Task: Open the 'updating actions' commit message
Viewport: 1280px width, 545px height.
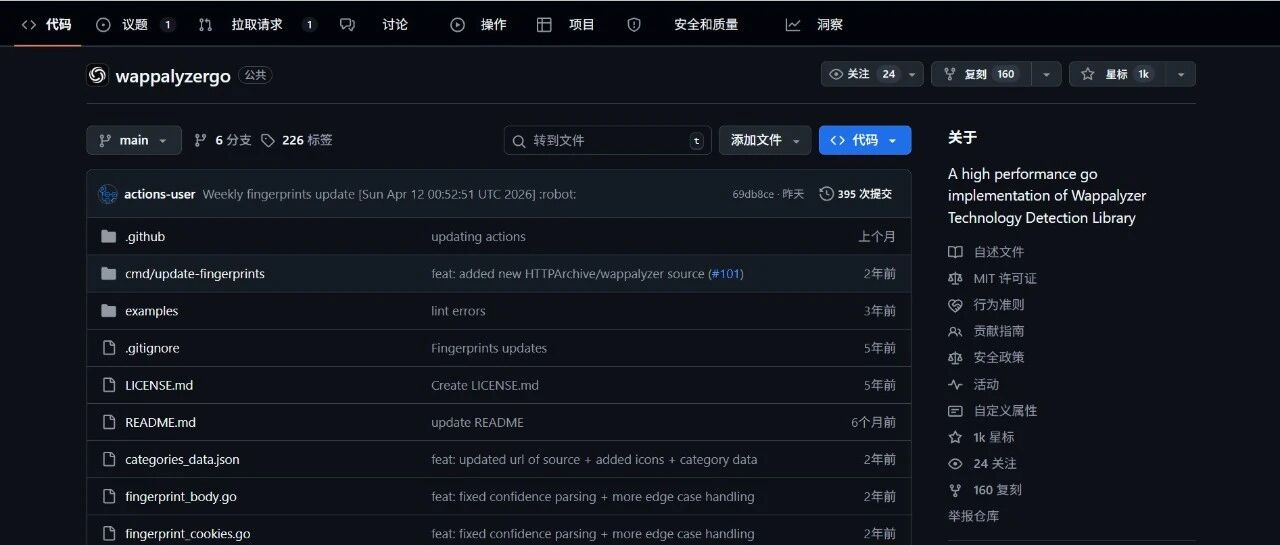Action: coord(478,237)
